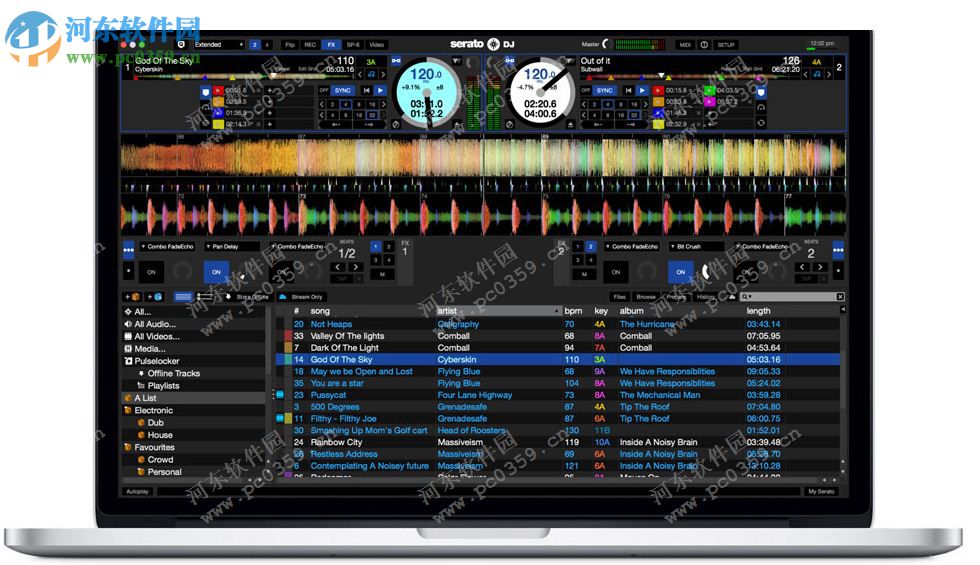Click the add crate icon in library toolbar

click(132, 297)
